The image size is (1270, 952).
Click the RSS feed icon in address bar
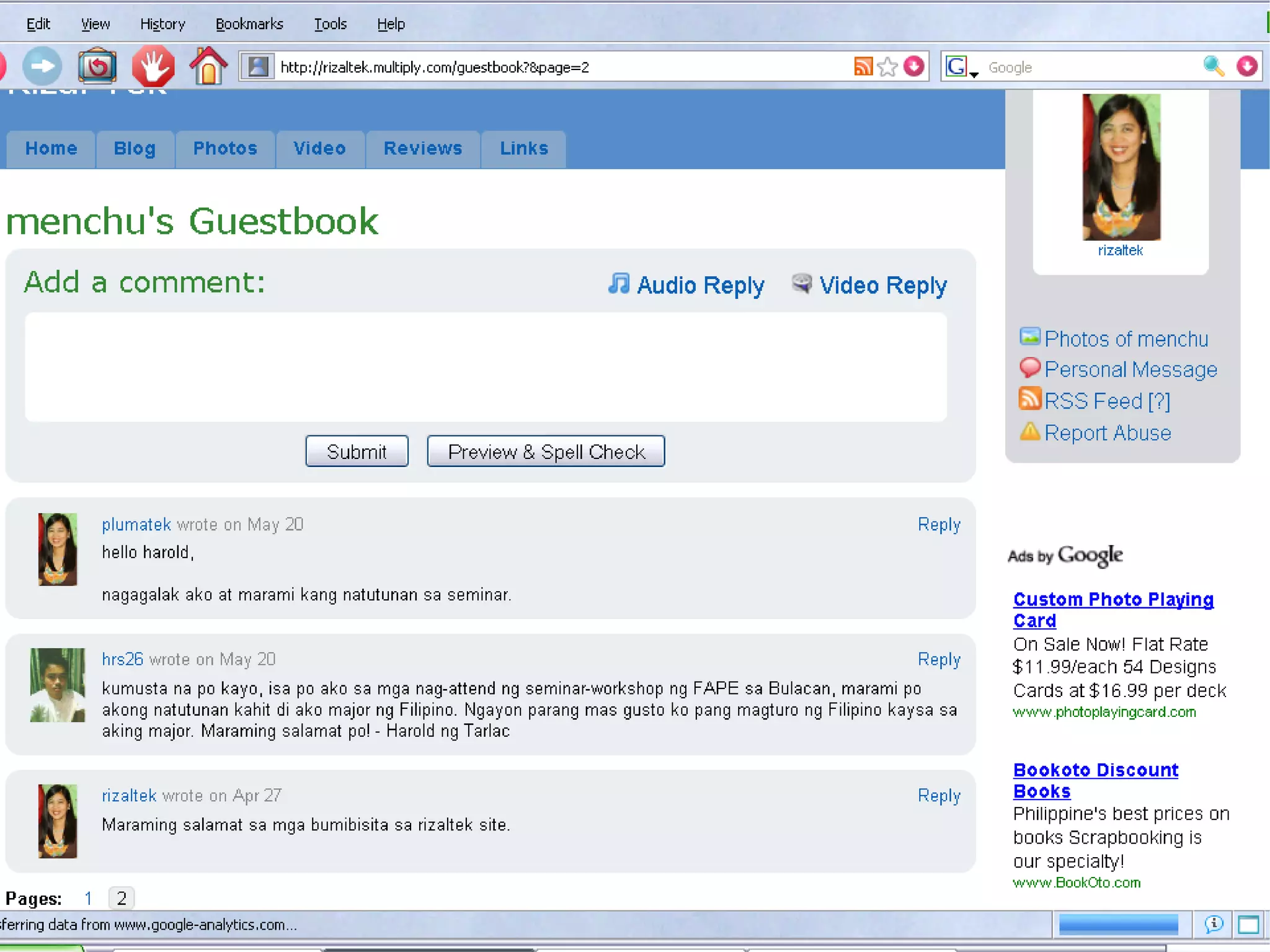click(863, 66)
